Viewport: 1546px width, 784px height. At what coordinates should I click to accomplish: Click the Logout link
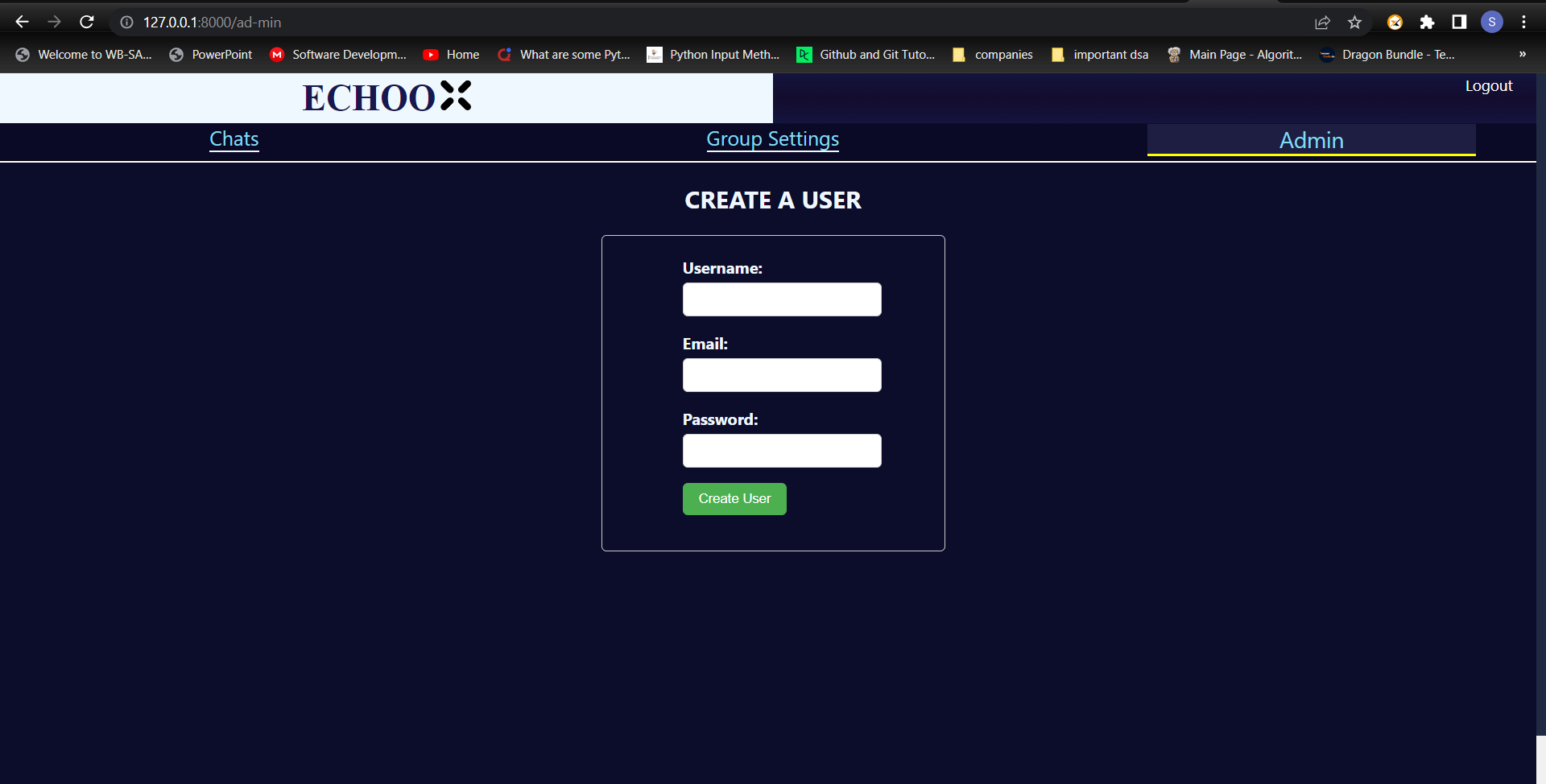tap(1489, 85)
